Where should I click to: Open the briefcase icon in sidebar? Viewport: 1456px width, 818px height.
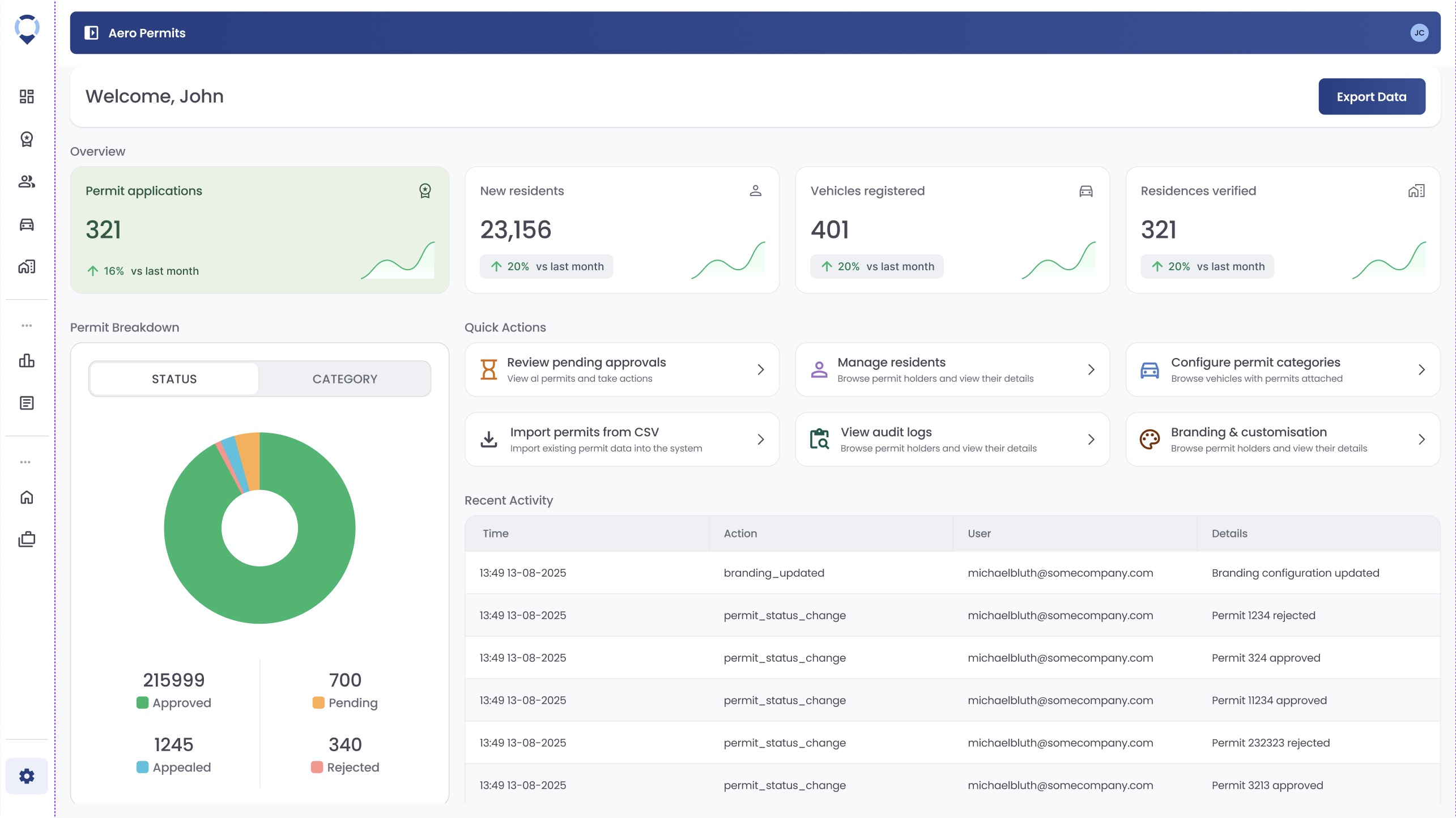click(27, 539)
